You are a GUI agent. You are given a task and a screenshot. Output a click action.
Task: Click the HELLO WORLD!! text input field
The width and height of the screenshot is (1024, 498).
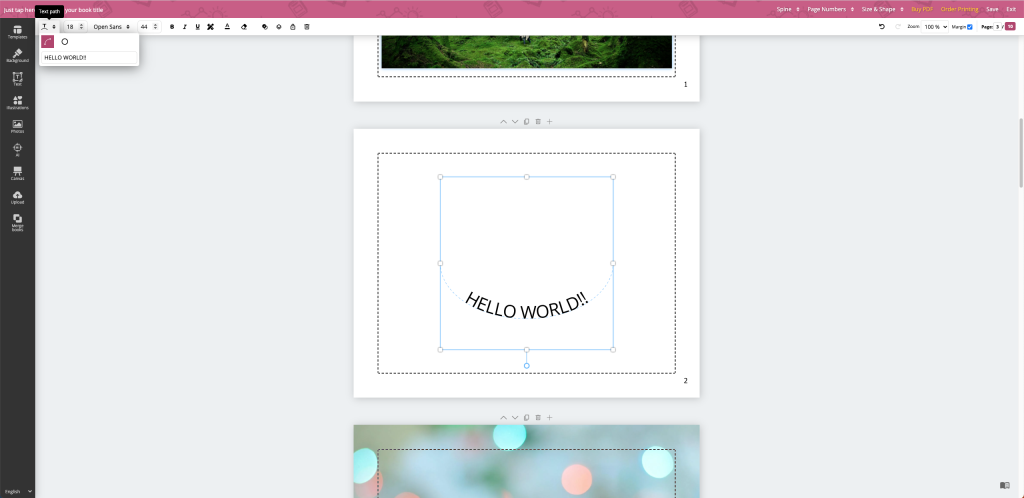click(89, 57)
